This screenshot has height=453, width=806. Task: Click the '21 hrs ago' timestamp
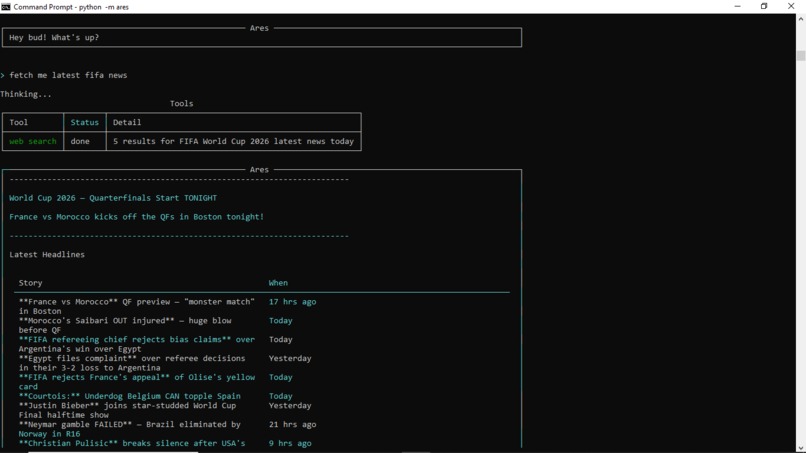tap(292, 425)
